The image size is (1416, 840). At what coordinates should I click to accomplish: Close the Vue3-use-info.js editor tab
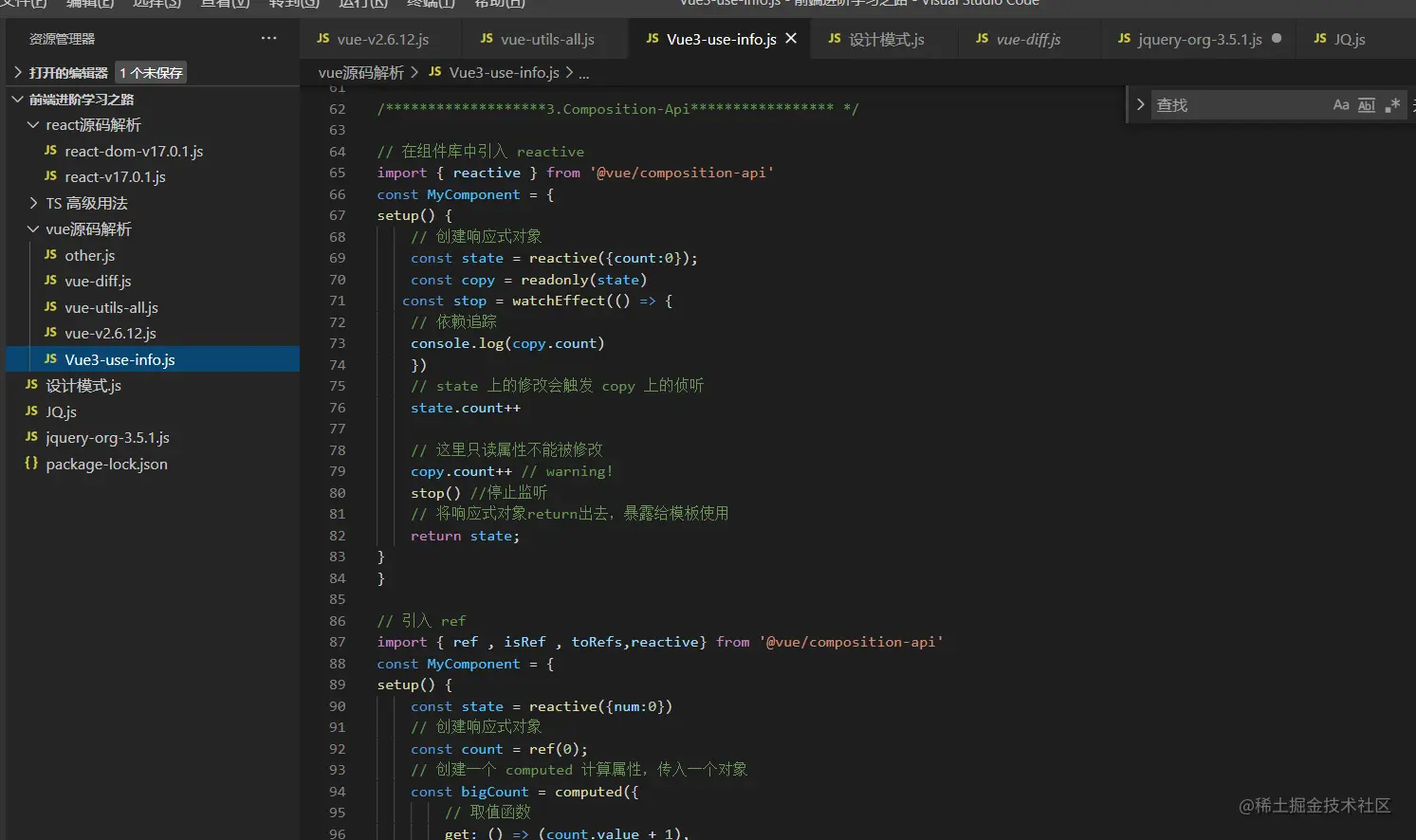[x=791, y=39]
